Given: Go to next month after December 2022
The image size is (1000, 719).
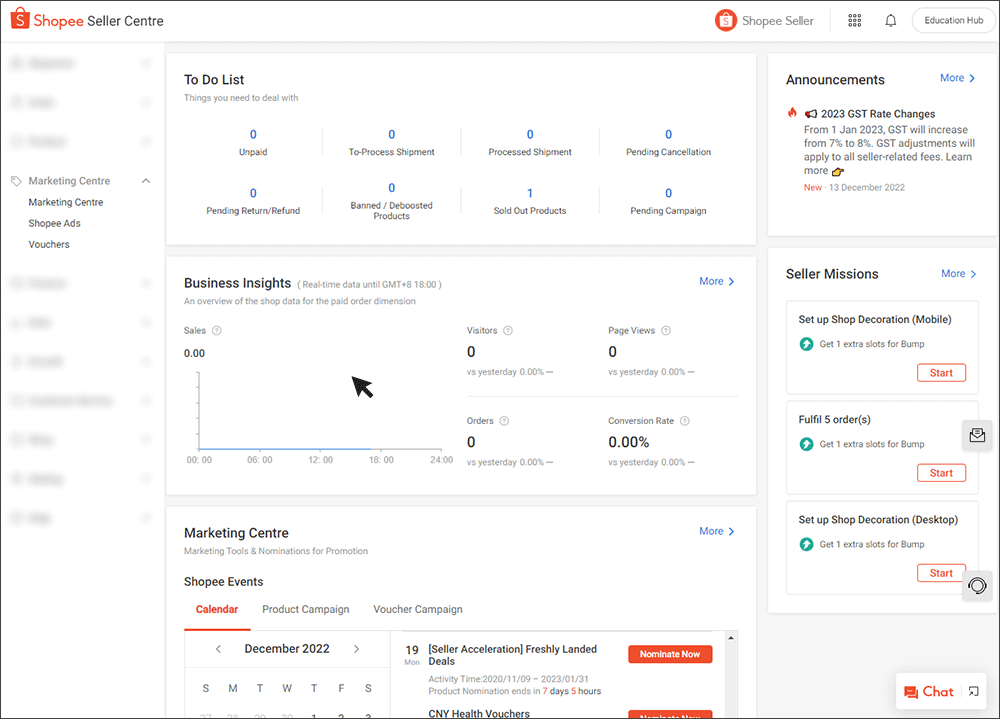Looking at the screenshot, I should click(356, 648).
